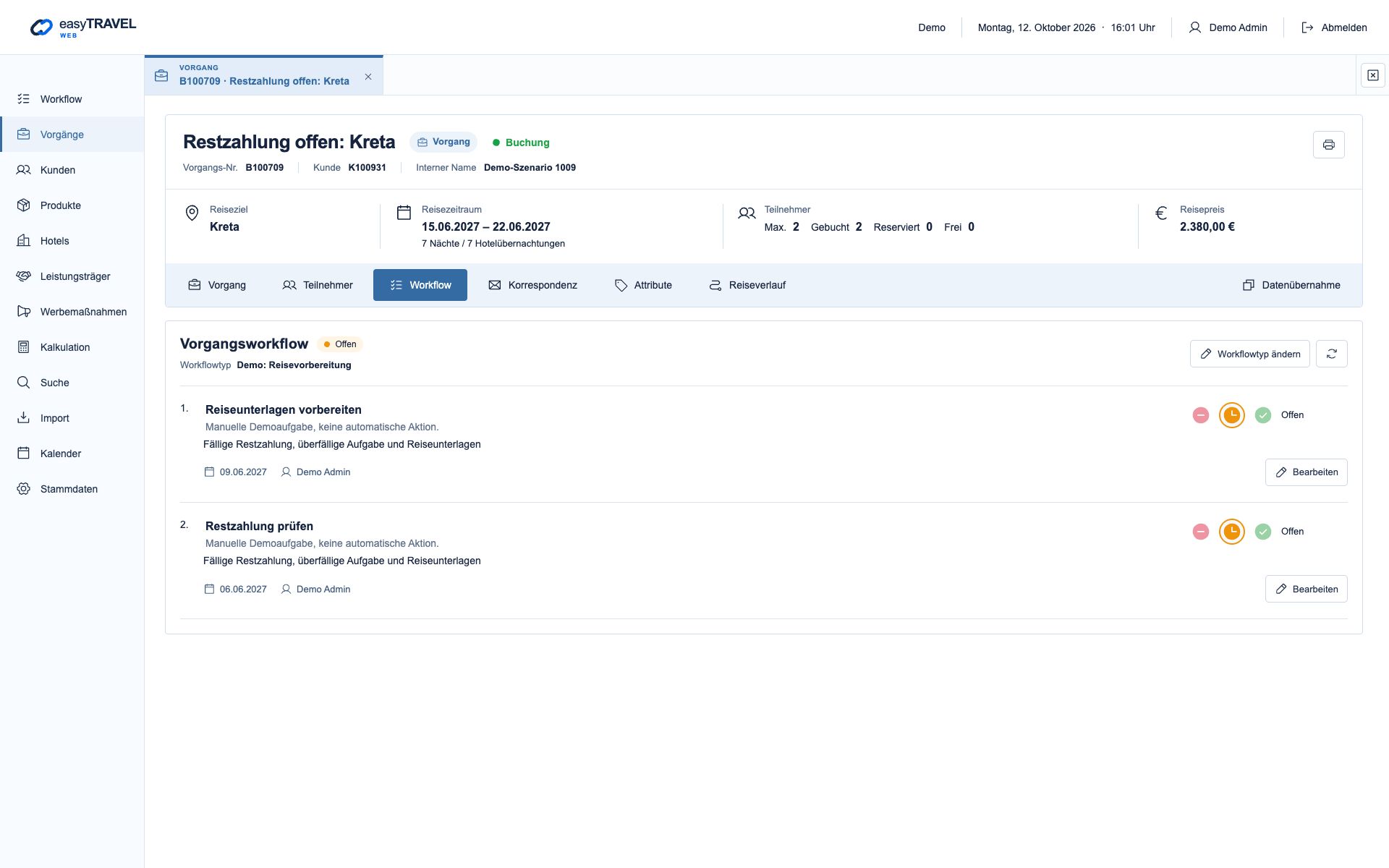1389x868 pixels.
Task: Open the Attribute tab
Action: [x=643, y=285]
